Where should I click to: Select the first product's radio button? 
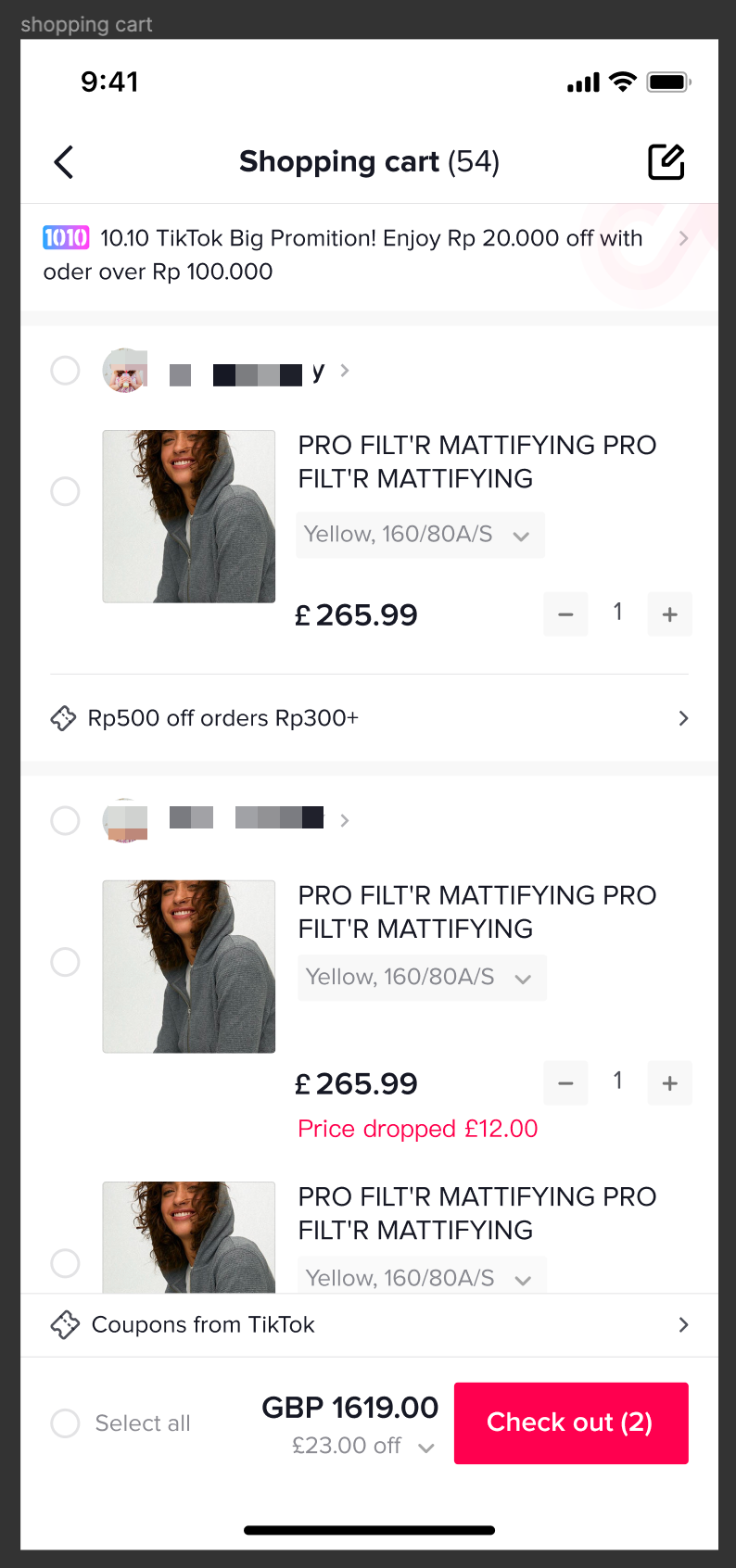65,491
